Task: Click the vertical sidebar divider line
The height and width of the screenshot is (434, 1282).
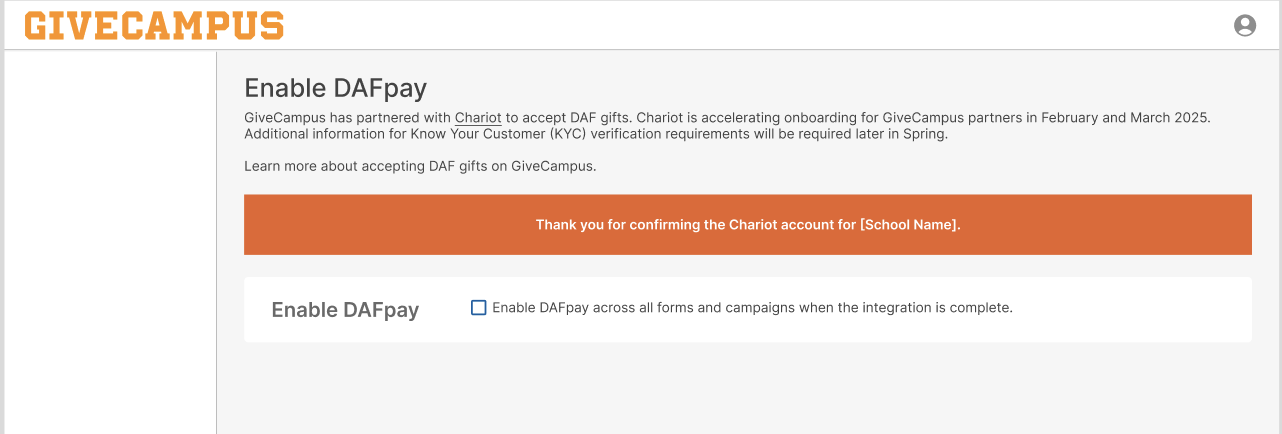Action: coord(216,242)
